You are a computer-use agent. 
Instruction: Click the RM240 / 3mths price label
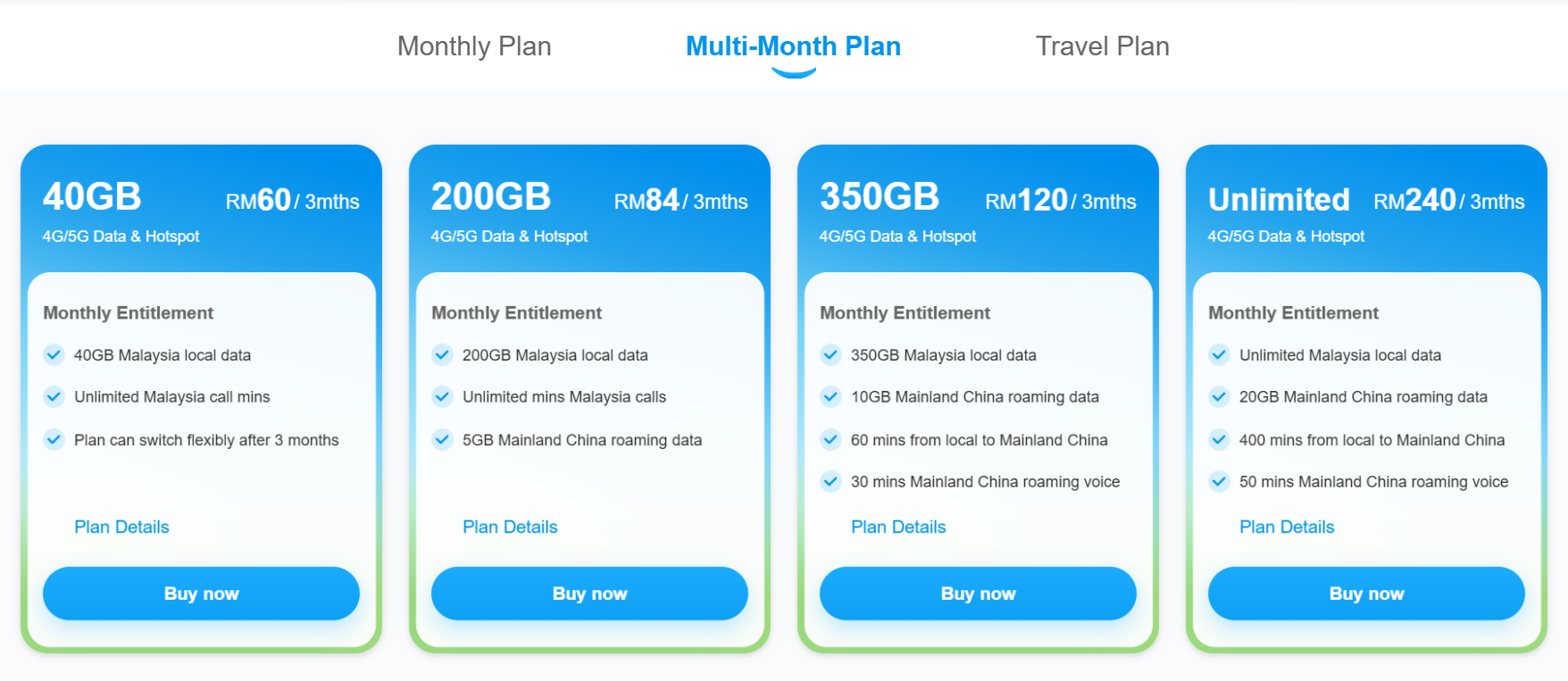click(x=1448, y=201)
